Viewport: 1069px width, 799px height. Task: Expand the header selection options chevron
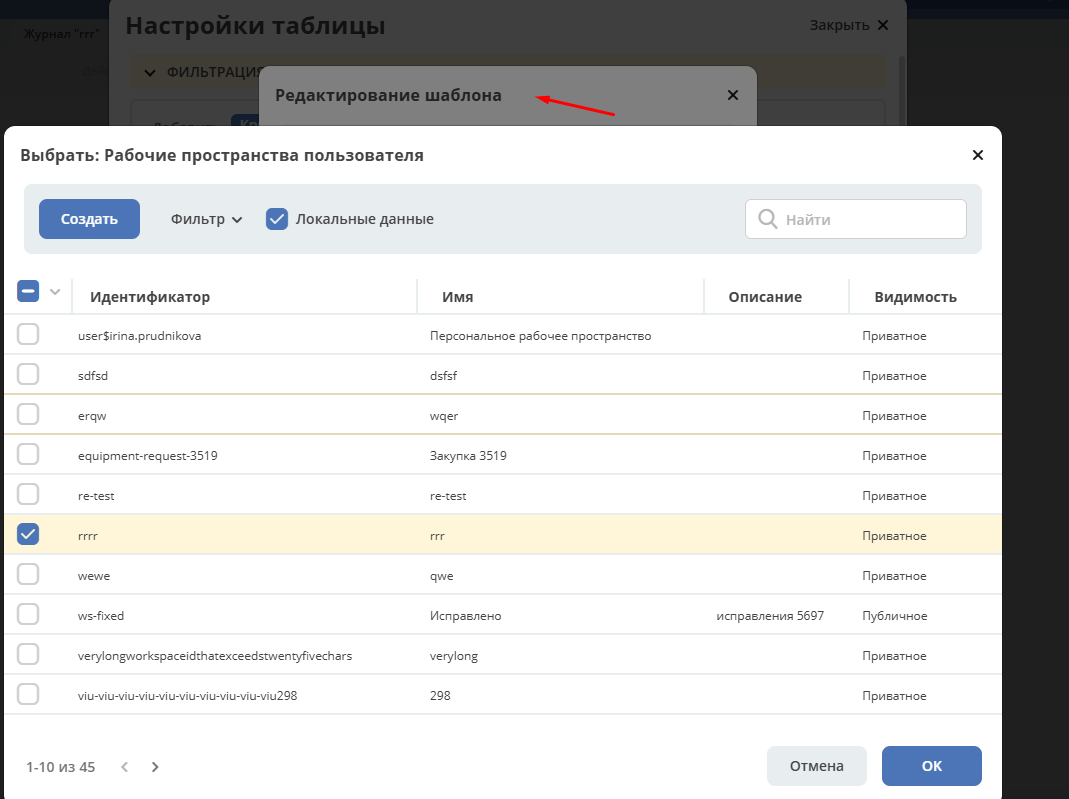pos(55,292)
